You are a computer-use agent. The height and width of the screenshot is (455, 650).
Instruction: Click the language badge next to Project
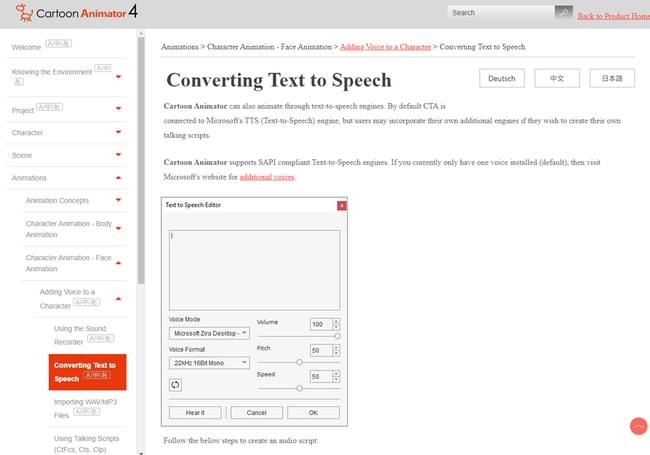click(x=49, y=107)
